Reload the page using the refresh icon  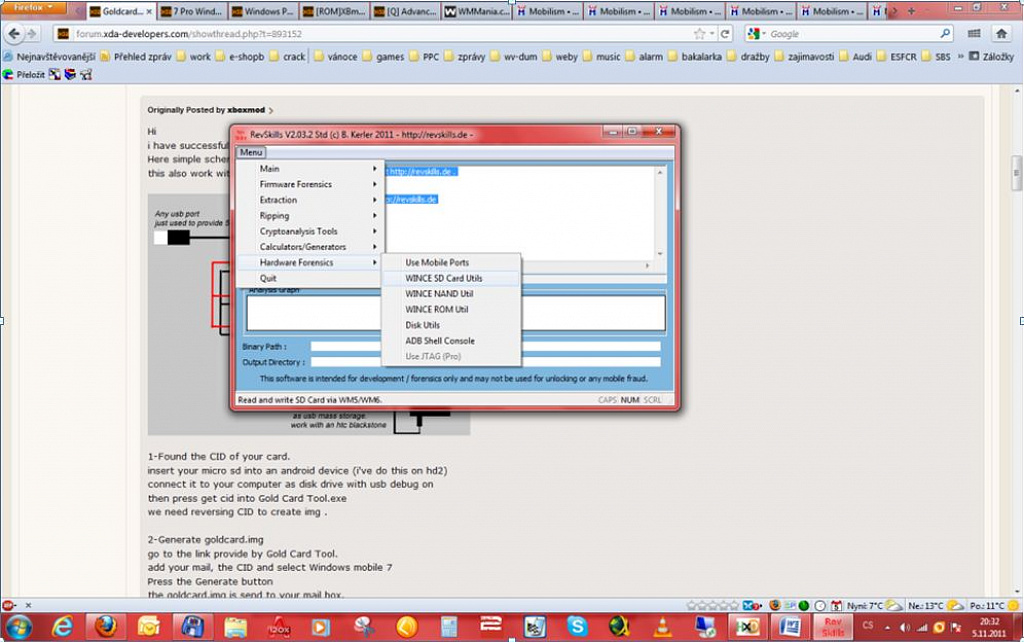pos(725,33)
